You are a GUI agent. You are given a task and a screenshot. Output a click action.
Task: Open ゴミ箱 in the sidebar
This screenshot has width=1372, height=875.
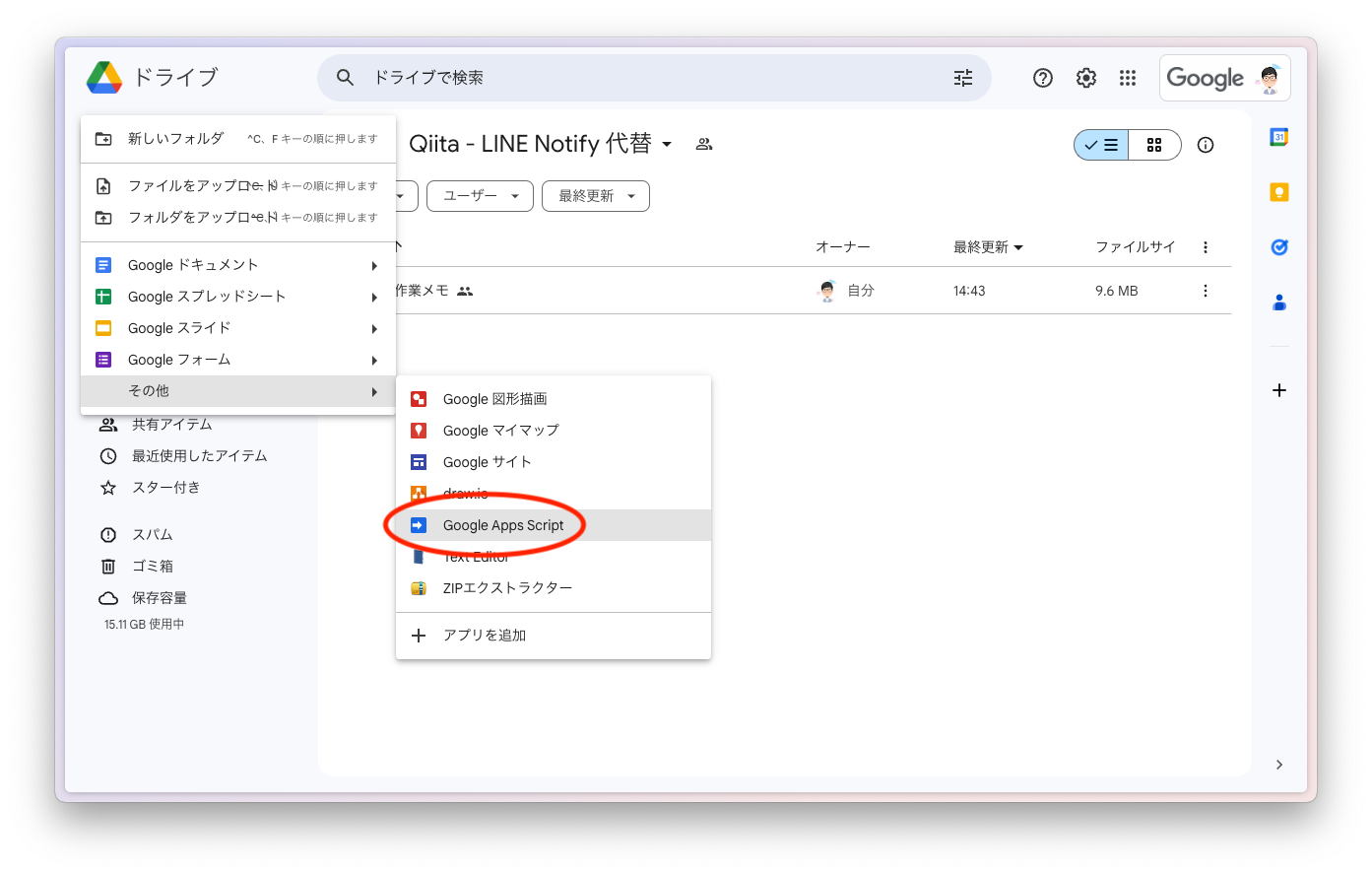click(154, 566)
